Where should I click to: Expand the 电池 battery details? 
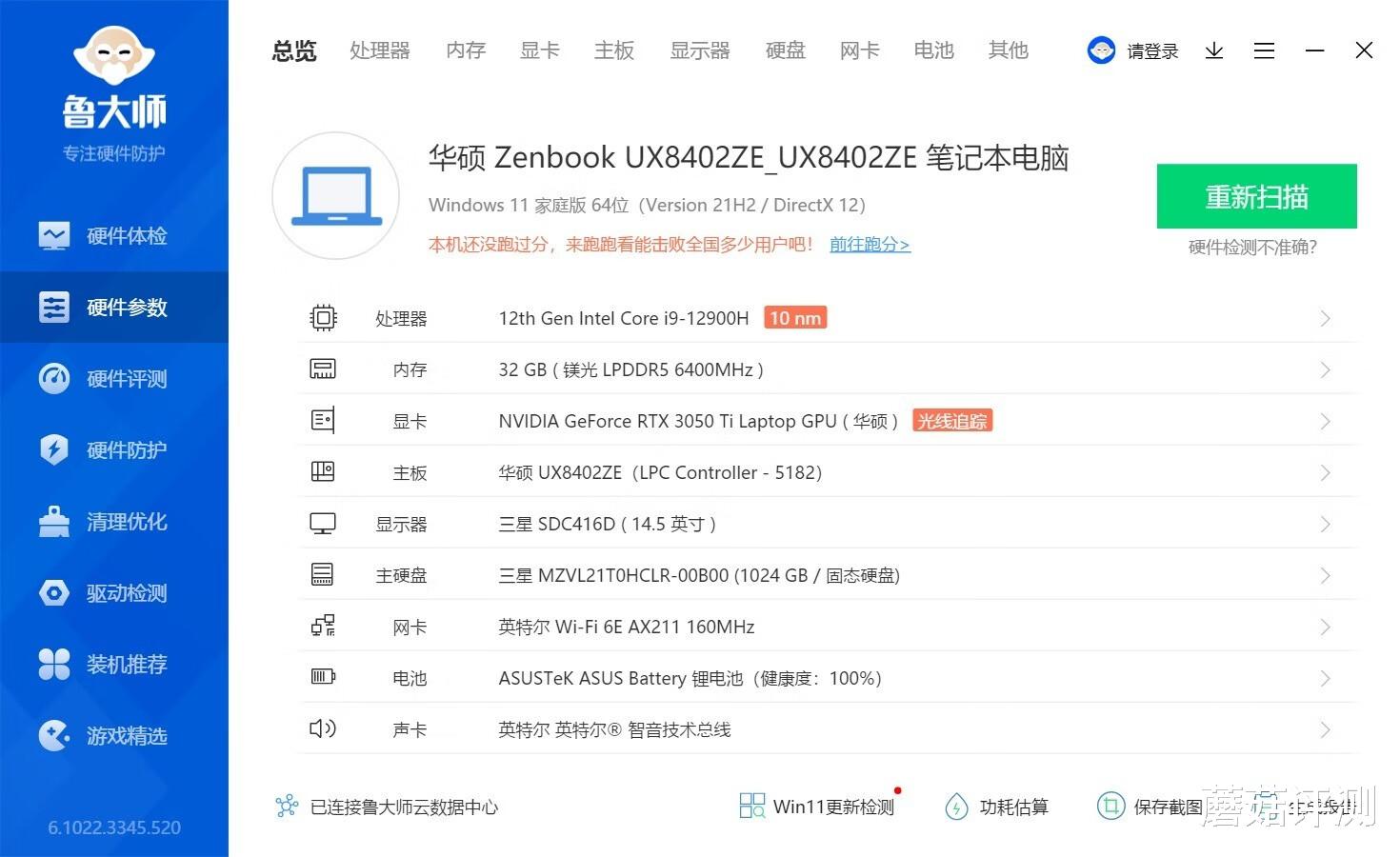coord(1325,678)
